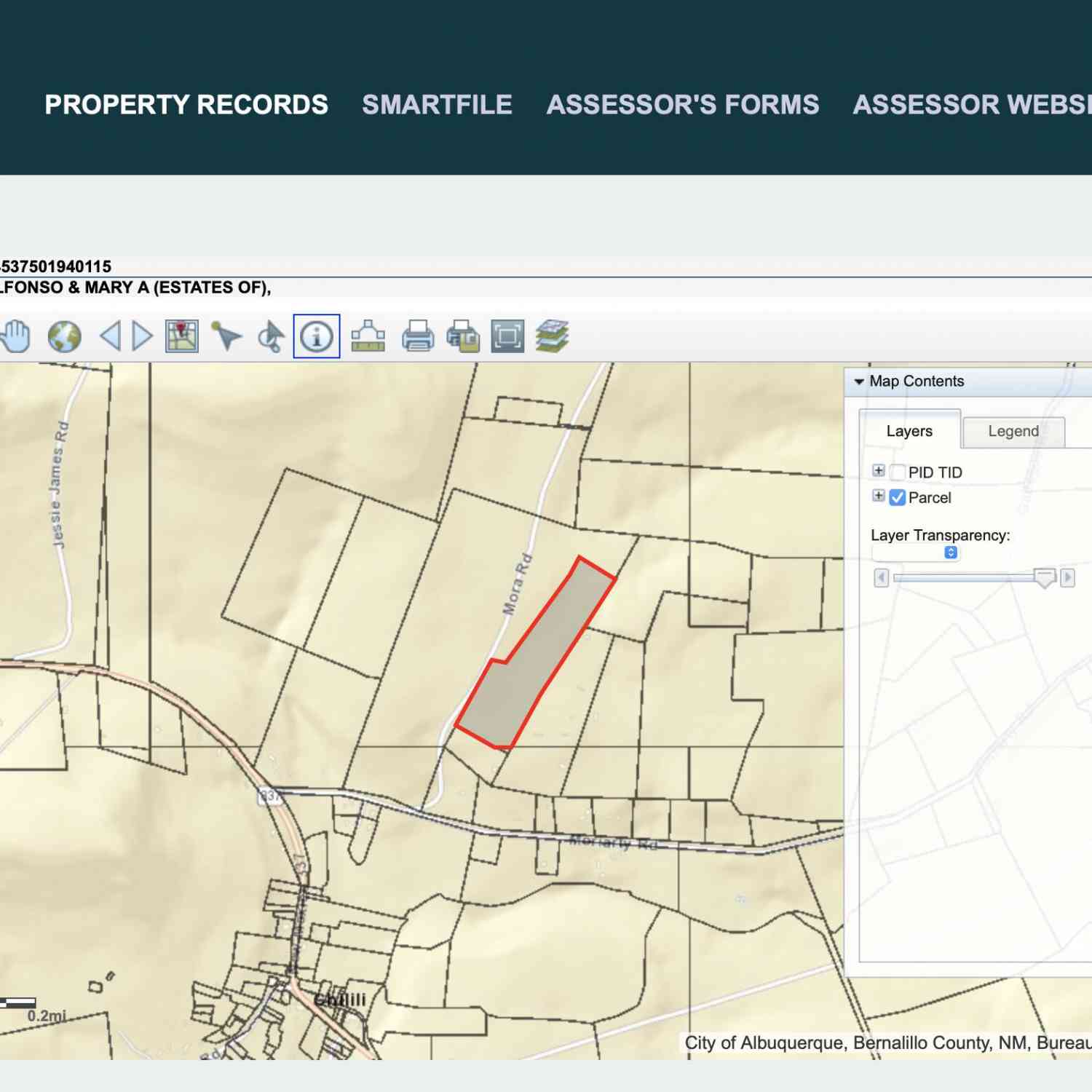1092x1092 pixels.
Task: Collapse the Map Contents panel
Action: pos(859,381)
